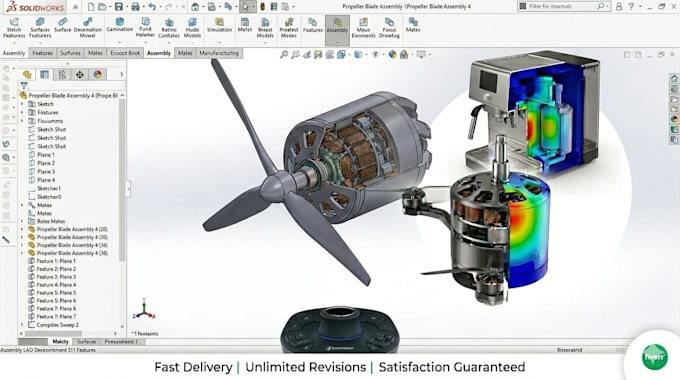Select 'Feature 7: Plane 7' tree item
The image size is (680, 380).
[x=56, y=317]
